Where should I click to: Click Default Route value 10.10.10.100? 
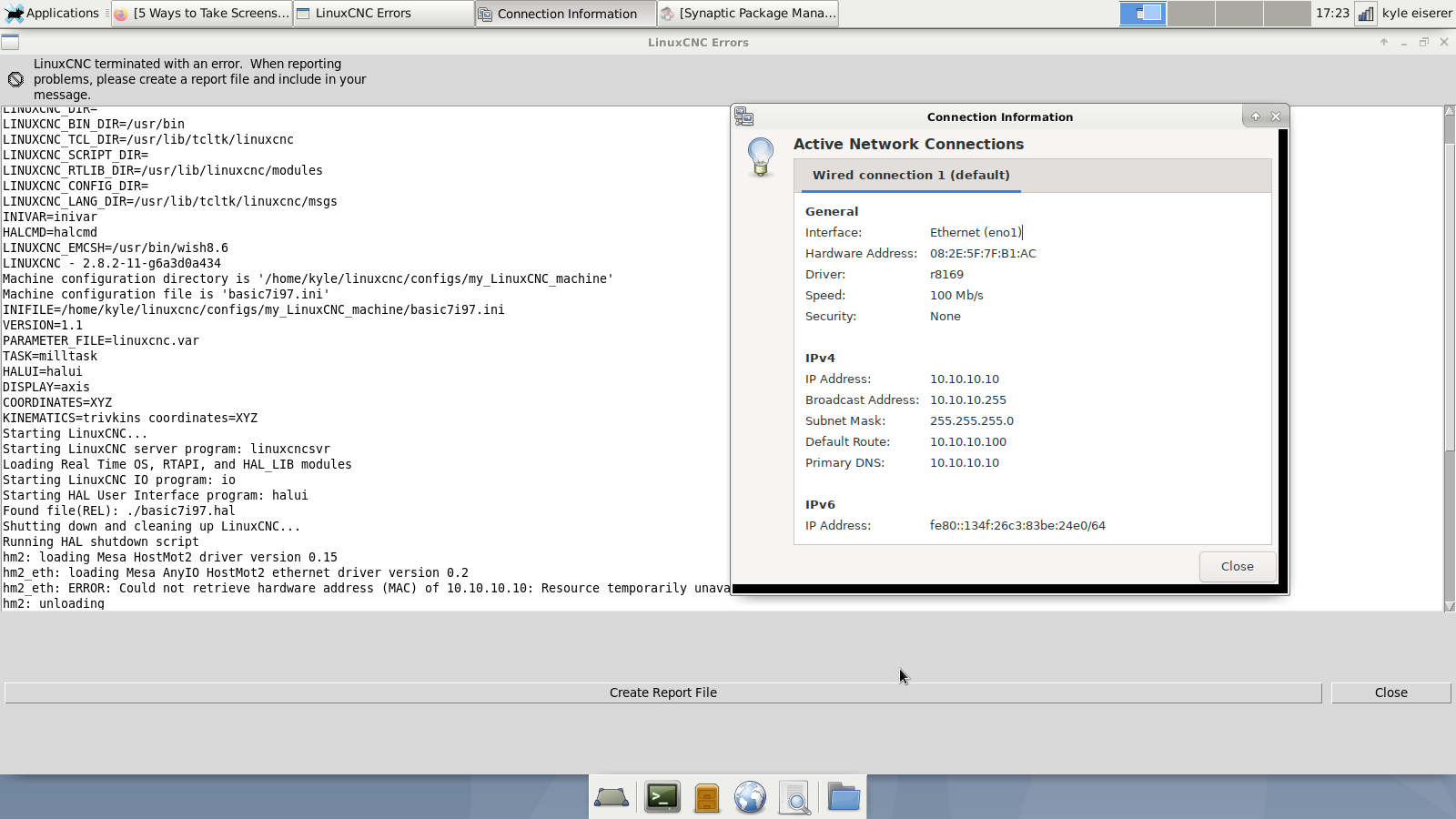click(968, 441)
